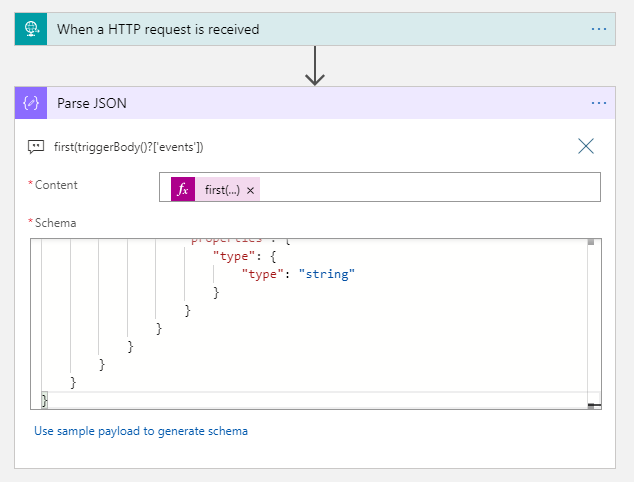
Task: Select the first(...) expression token
Action: pyautogui.click(x=222, y=190)
